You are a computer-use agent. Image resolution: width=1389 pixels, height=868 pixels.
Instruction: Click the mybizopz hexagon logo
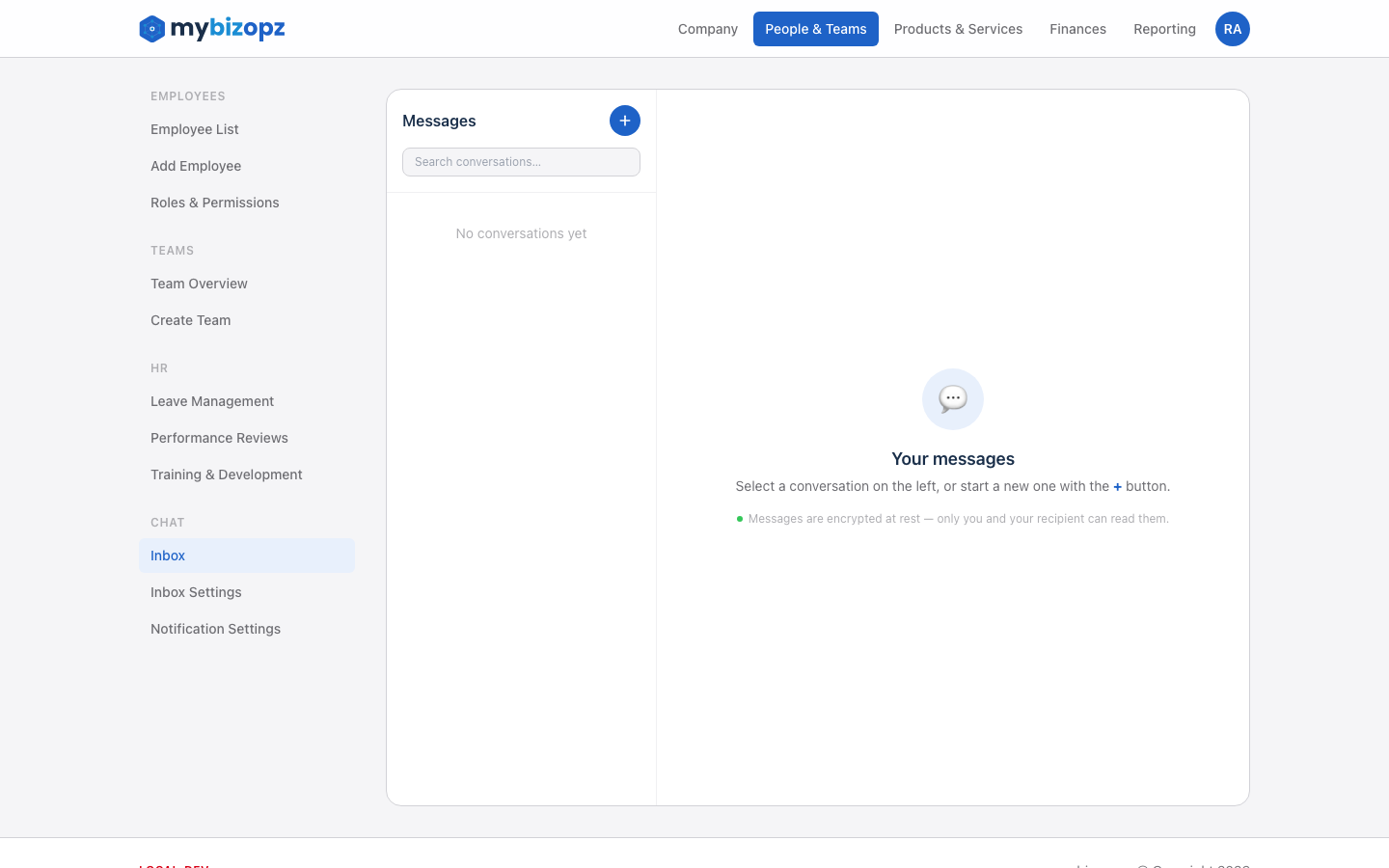pos(150,29)
